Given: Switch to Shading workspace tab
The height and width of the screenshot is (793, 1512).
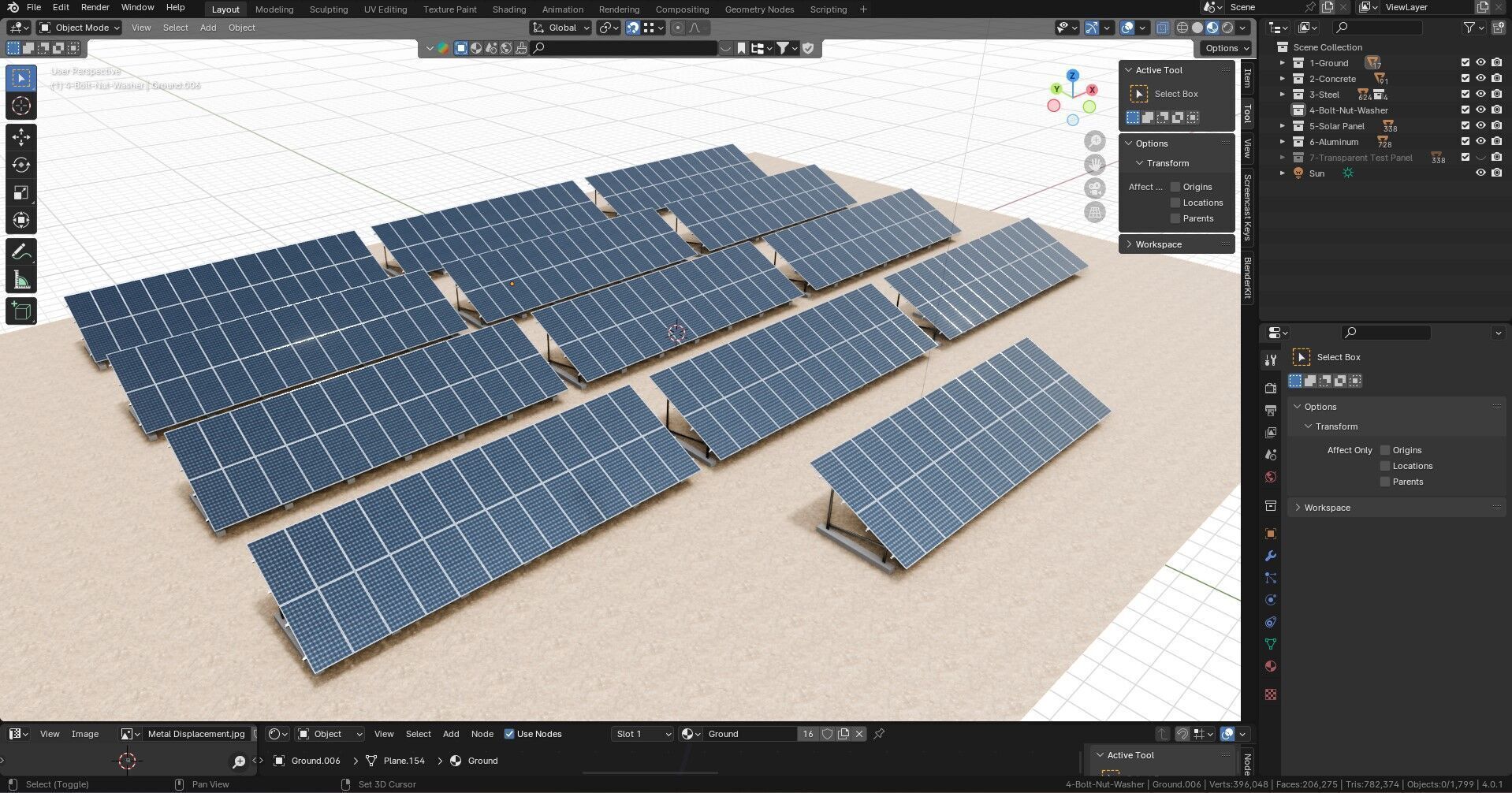Looking at the screenshot, I should pos(508,9).
